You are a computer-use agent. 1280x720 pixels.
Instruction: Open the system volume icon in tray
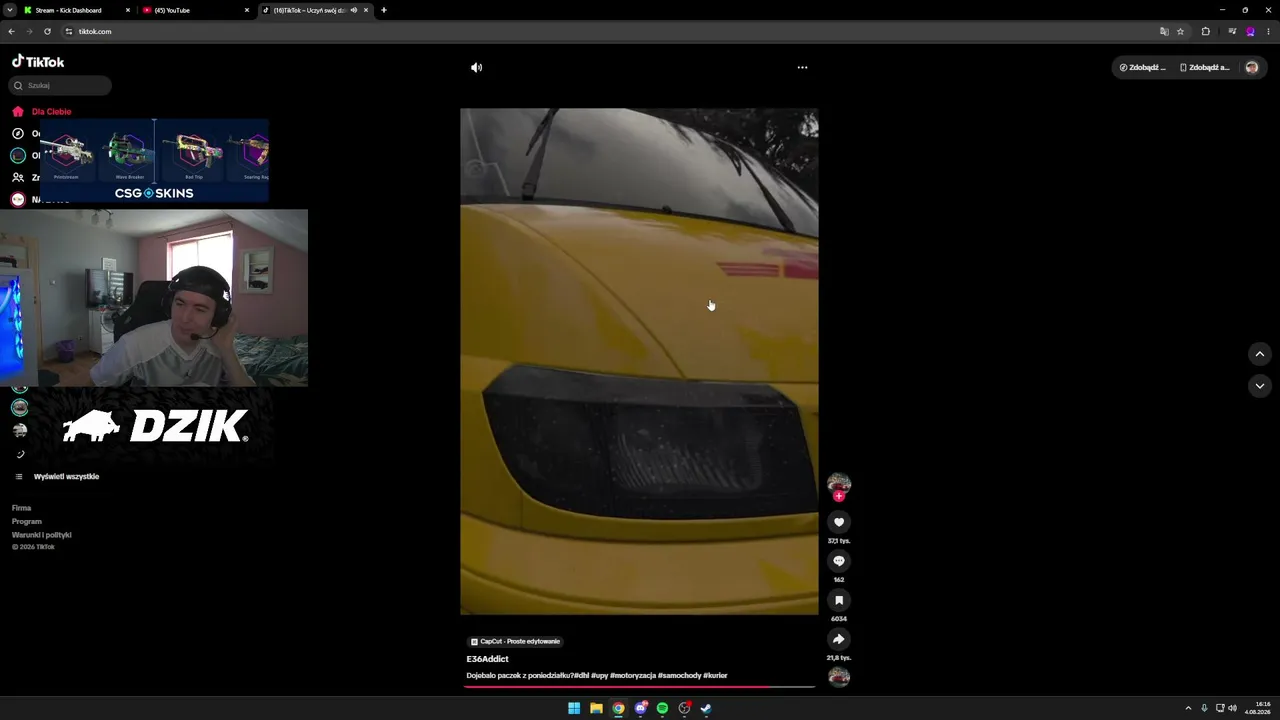[x=1232, y=708]
